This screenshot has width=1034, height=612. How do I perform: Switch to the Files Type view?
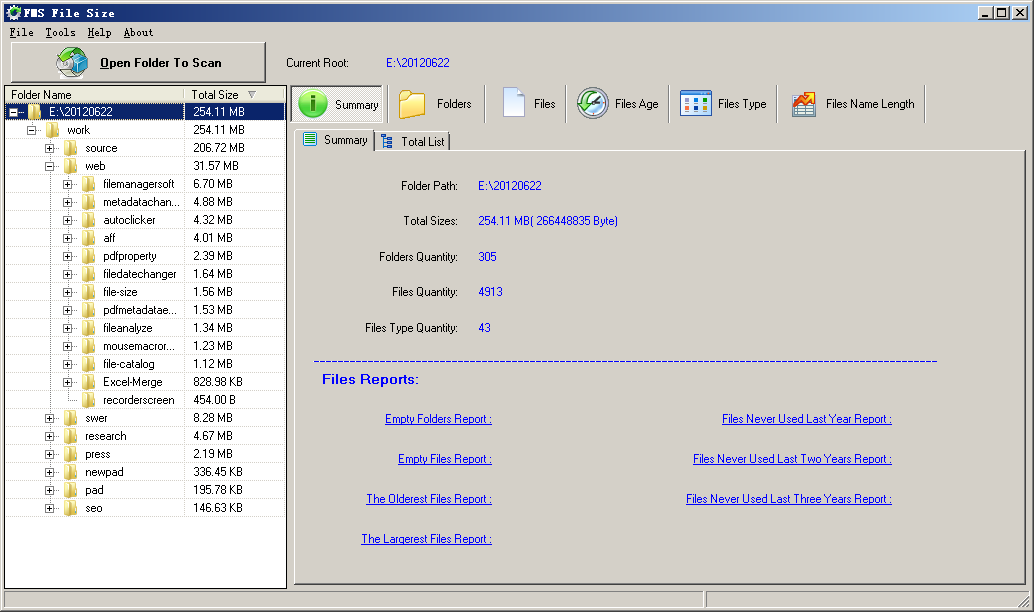pos(695,103)
